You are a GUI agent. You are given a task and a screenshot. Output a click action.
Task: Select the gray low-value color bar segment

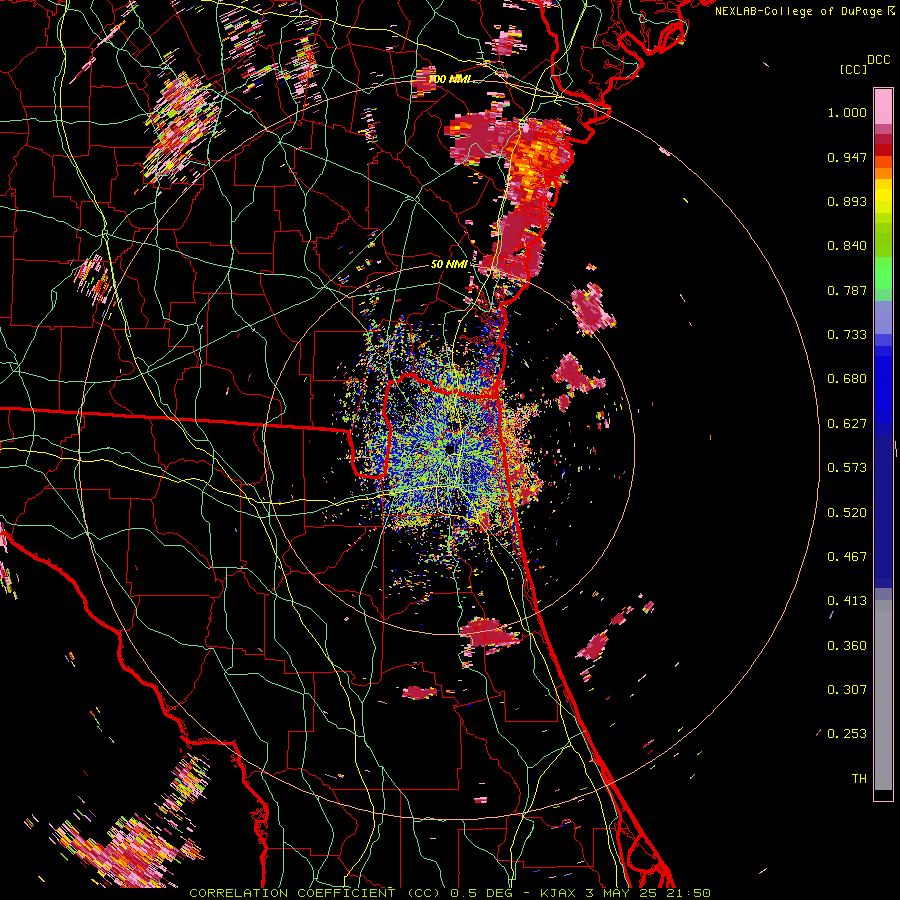click(883, 695)
